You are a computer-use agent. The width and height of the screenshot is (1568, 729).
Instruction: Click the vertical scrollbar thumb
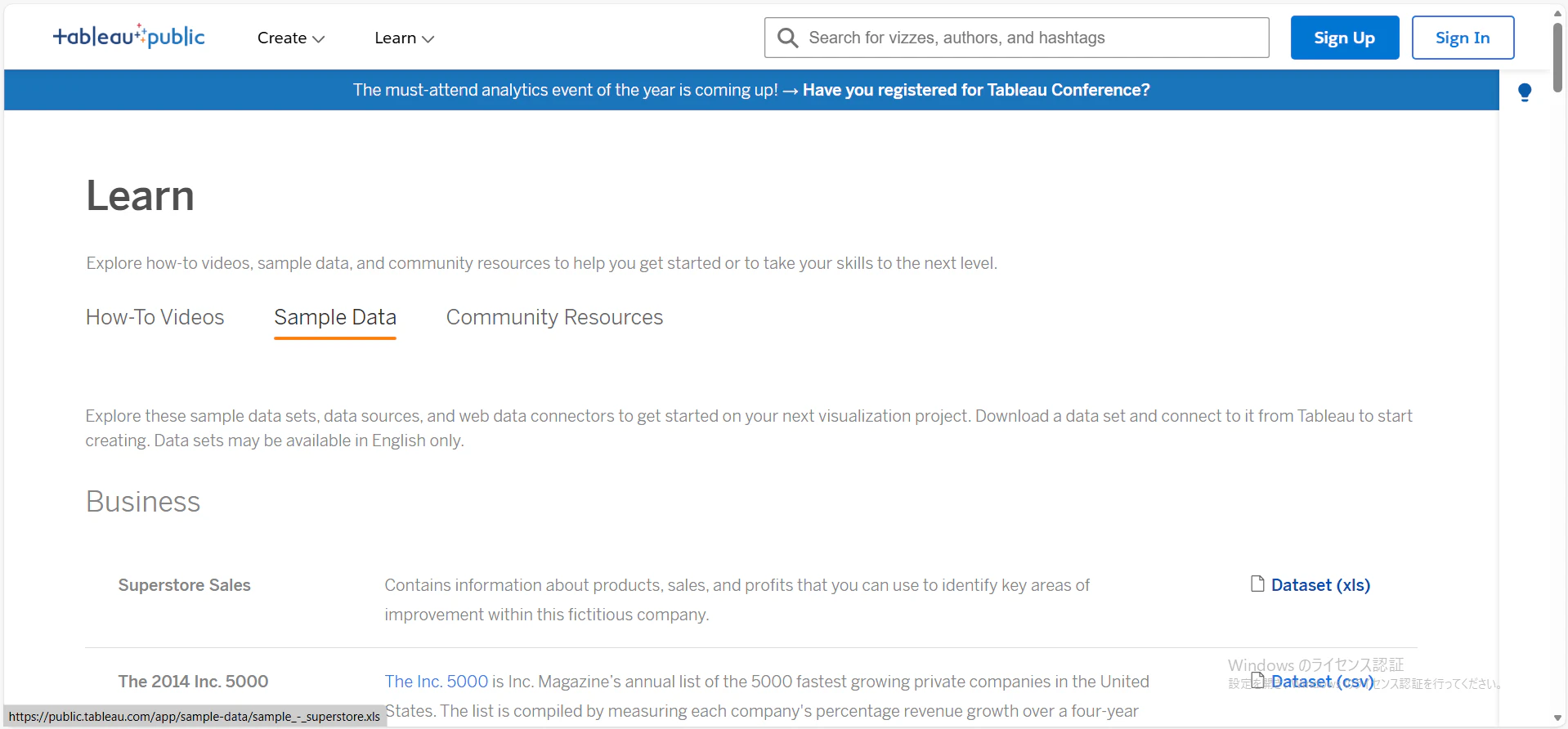pyautogui.click(x=1557, y=57)
